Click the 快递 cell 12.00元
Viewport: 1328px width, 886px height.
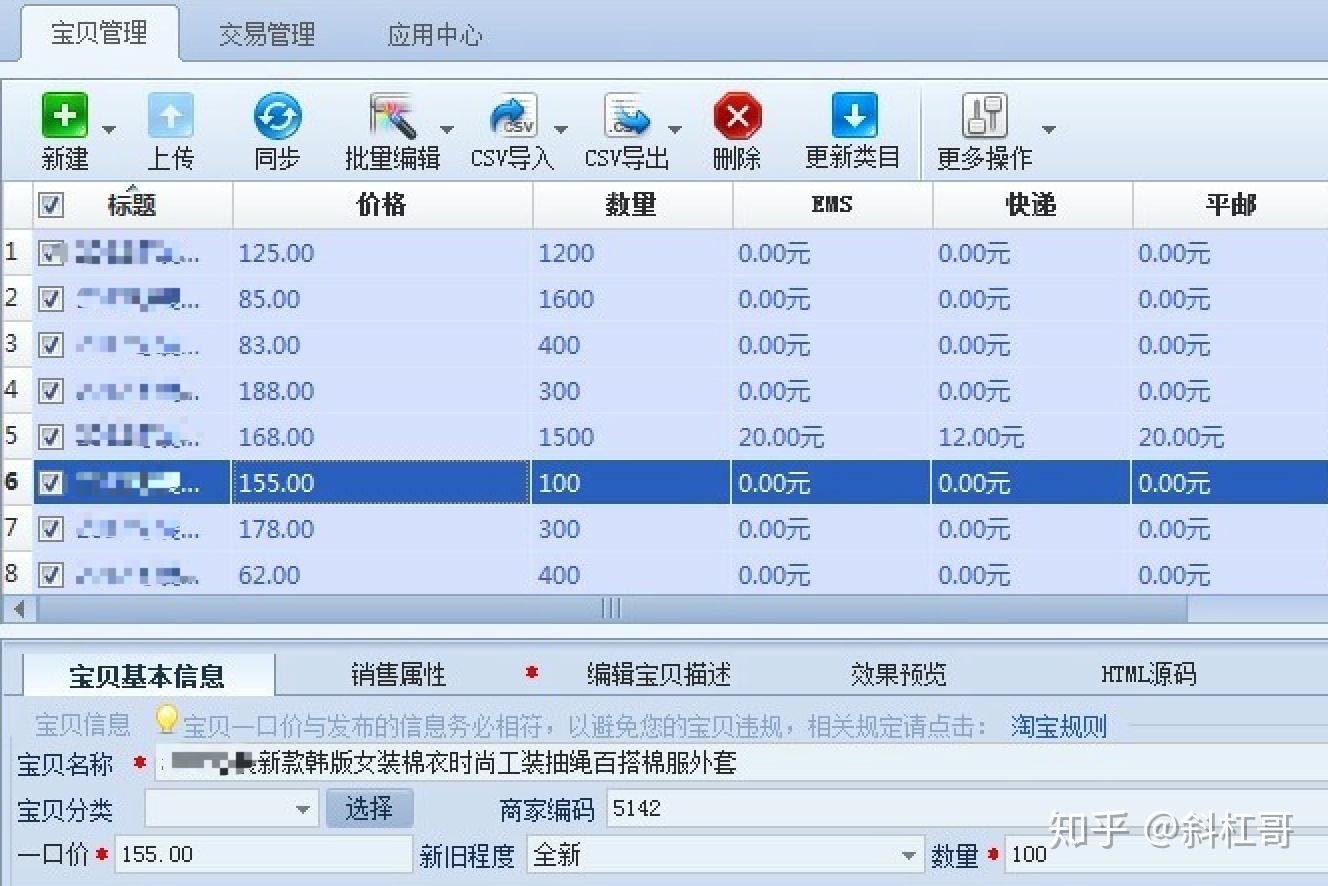click(x=1032, y=437)
